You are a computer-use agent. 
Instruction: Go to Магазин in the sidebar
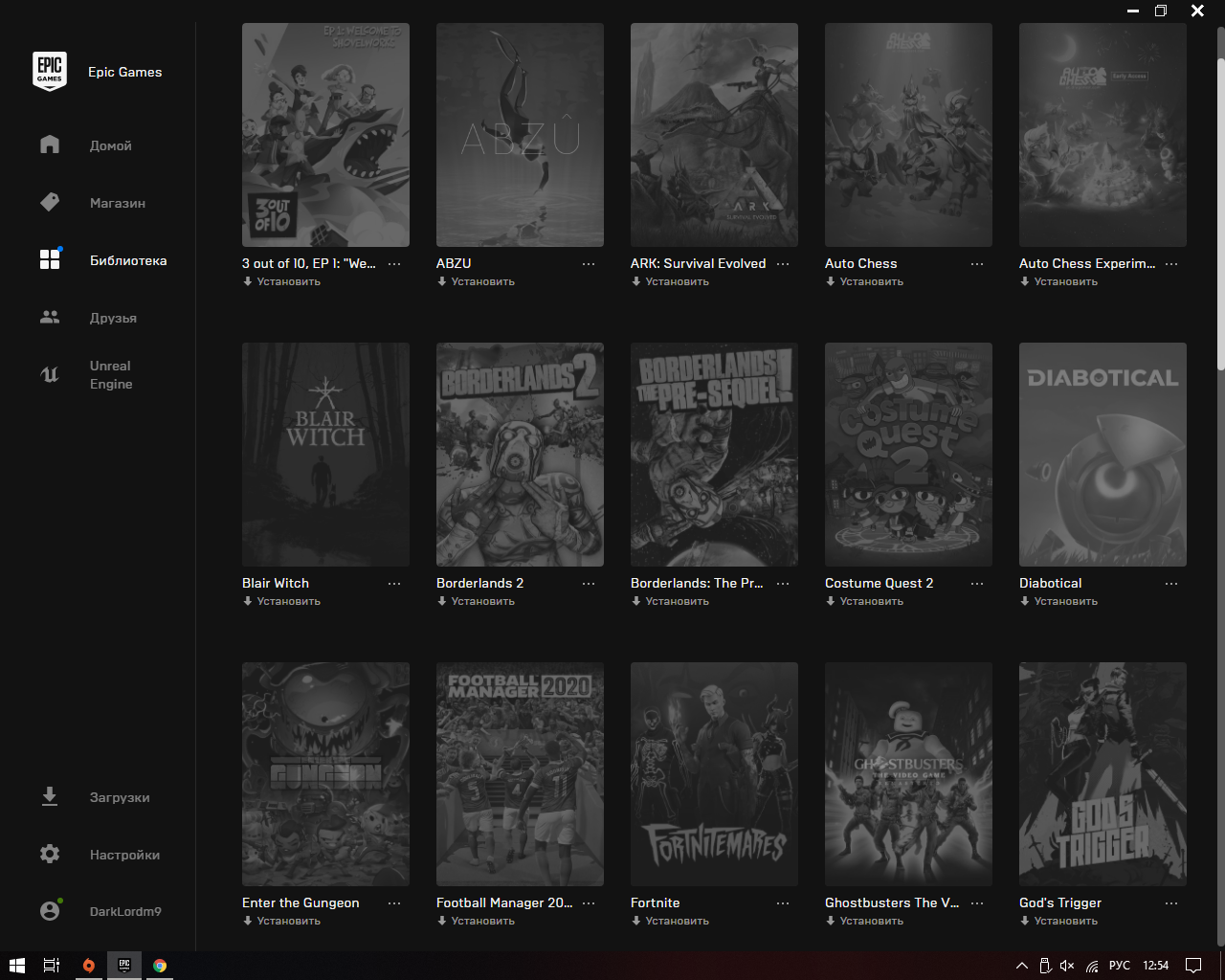[118, 203]
